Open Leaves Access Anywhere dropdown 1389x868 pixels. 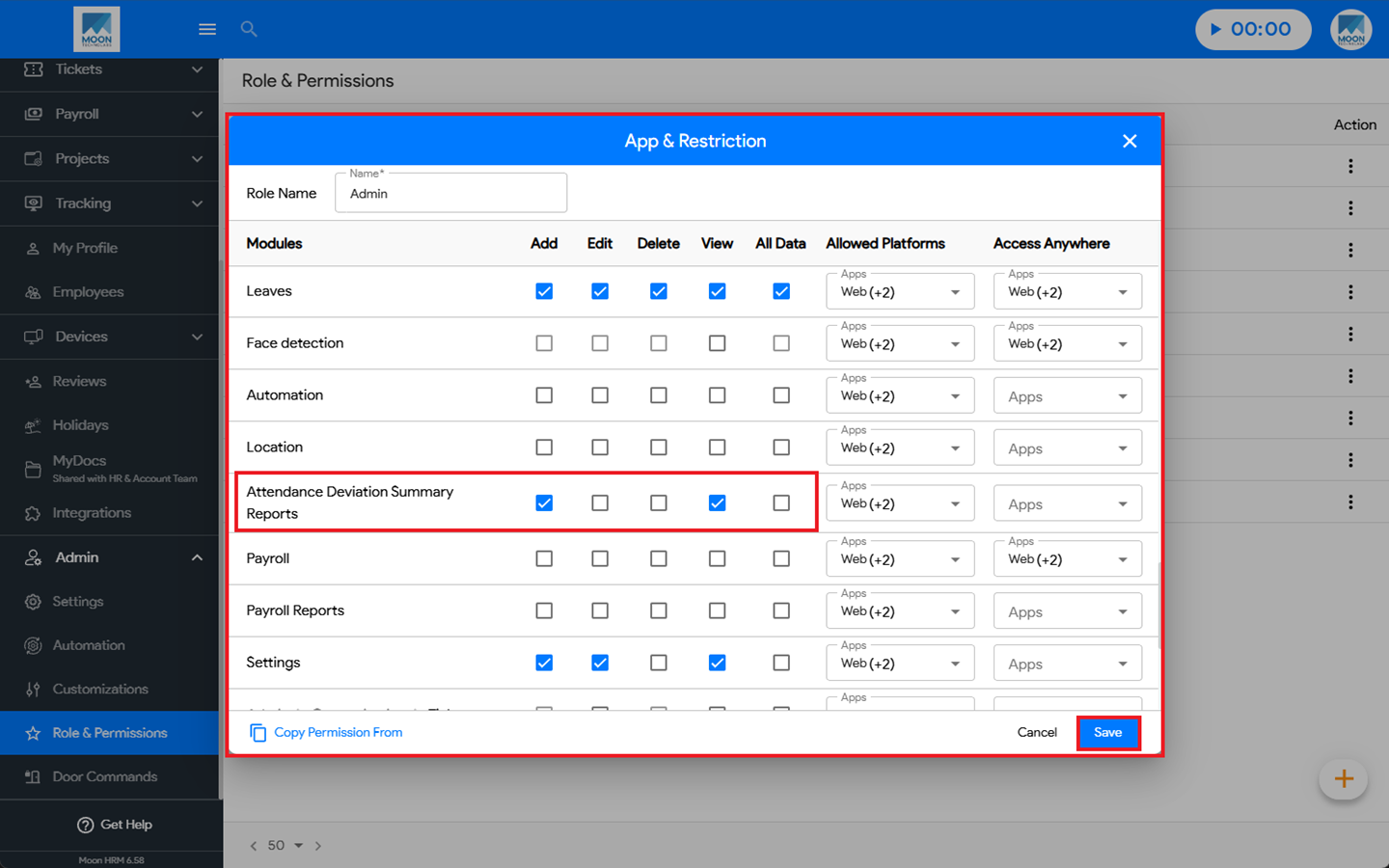pos(1068,291)
